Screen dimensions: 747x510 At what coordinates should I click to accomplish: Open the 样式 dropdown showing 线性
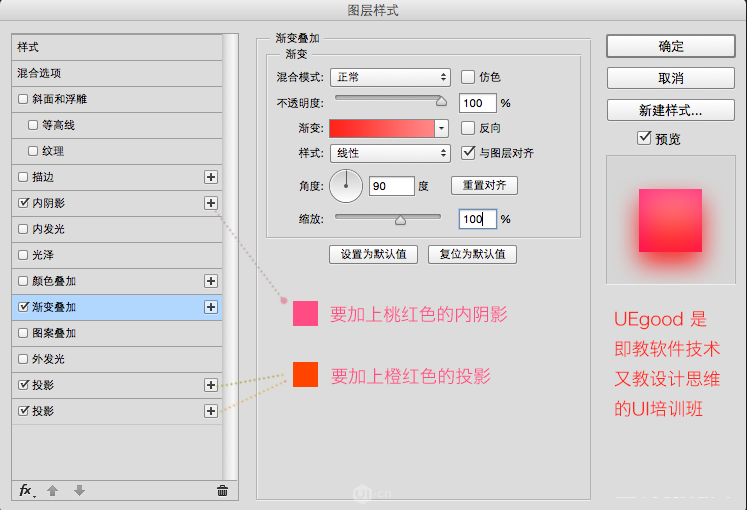point(390,153)
